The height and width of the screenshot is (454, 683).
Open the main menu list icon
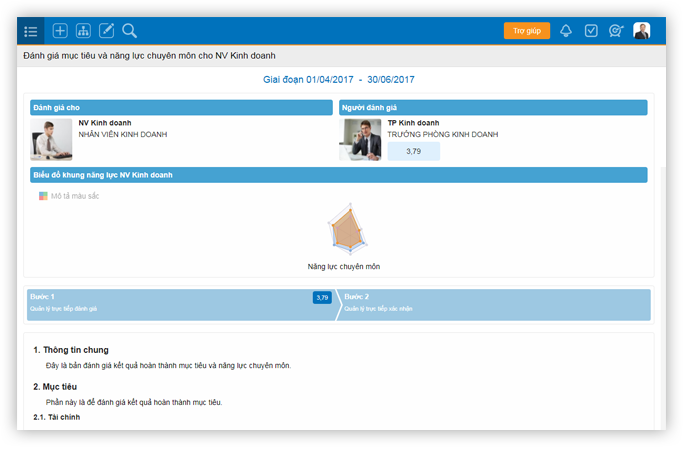pyautogui.click(x=30, y=31)
